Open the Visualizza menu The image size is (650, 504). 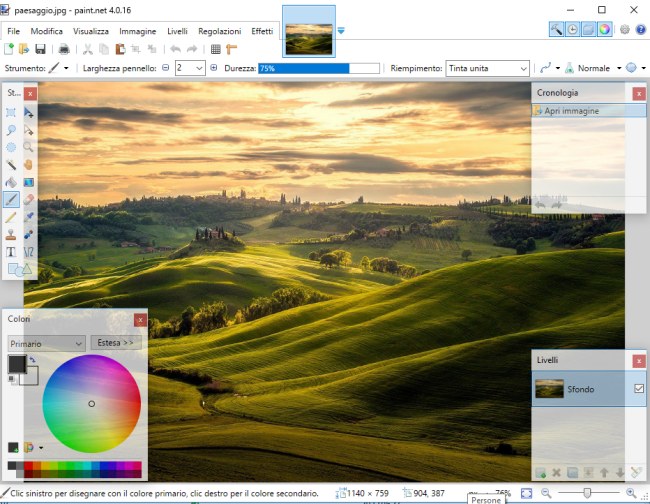(x=91, y=32)
